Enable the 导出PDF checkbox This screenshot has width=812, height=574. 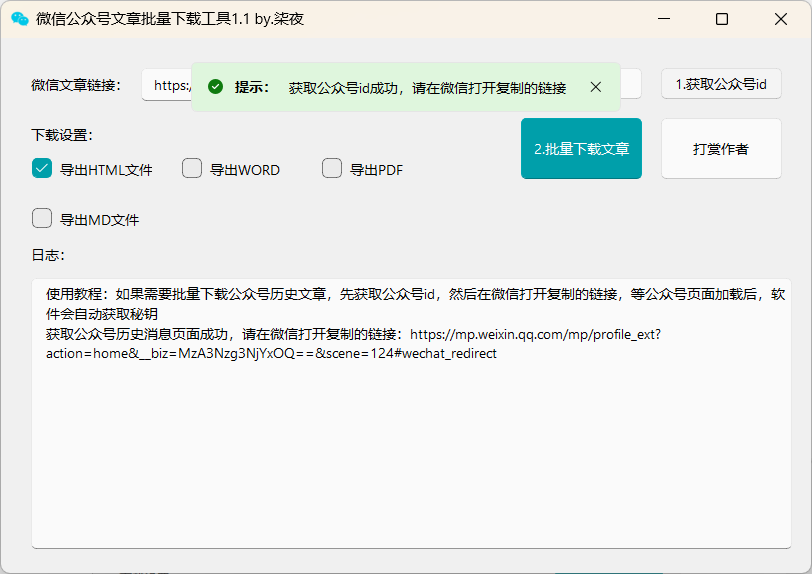[x=331, y=168]
